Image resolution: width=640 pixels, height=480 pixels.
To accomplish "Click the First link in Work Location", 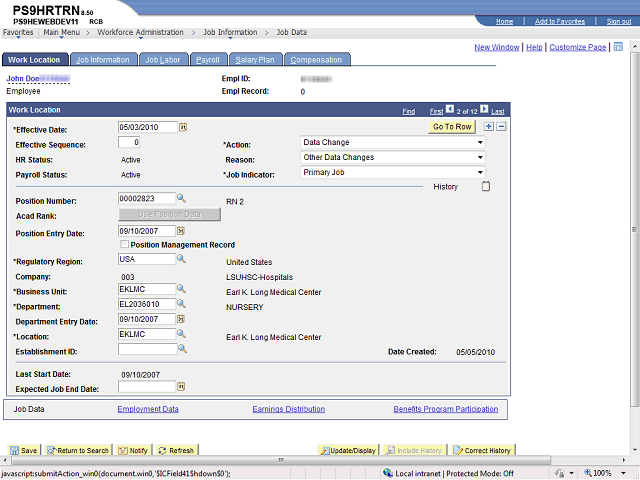I will coord(436,111).
